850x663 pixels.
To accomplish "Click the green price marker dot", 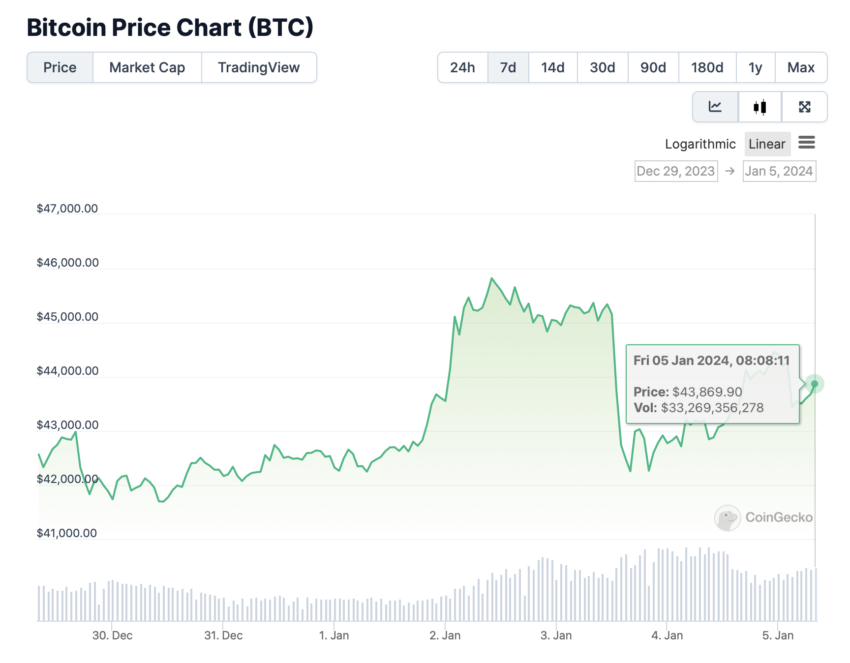I will 814,384.
